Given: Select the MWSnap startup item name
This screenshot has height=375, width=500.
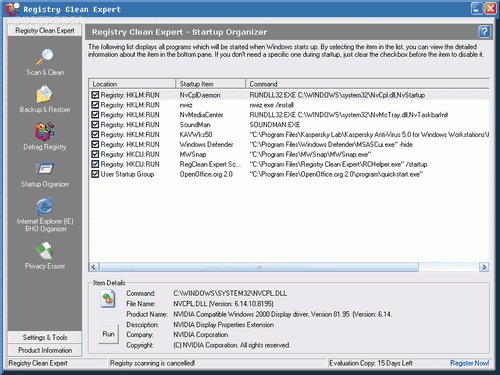Looking at the screenshot, I should pyautogui.click(x=193, y=154).
